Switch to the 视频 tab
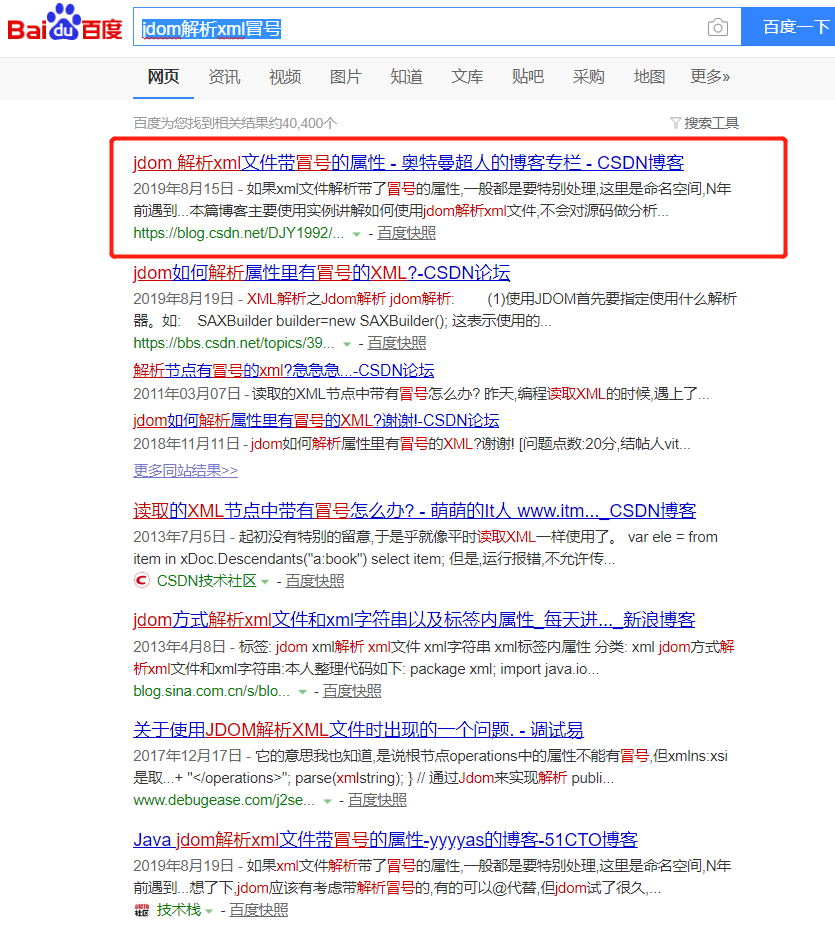835x927 pixels. (284, 77)
